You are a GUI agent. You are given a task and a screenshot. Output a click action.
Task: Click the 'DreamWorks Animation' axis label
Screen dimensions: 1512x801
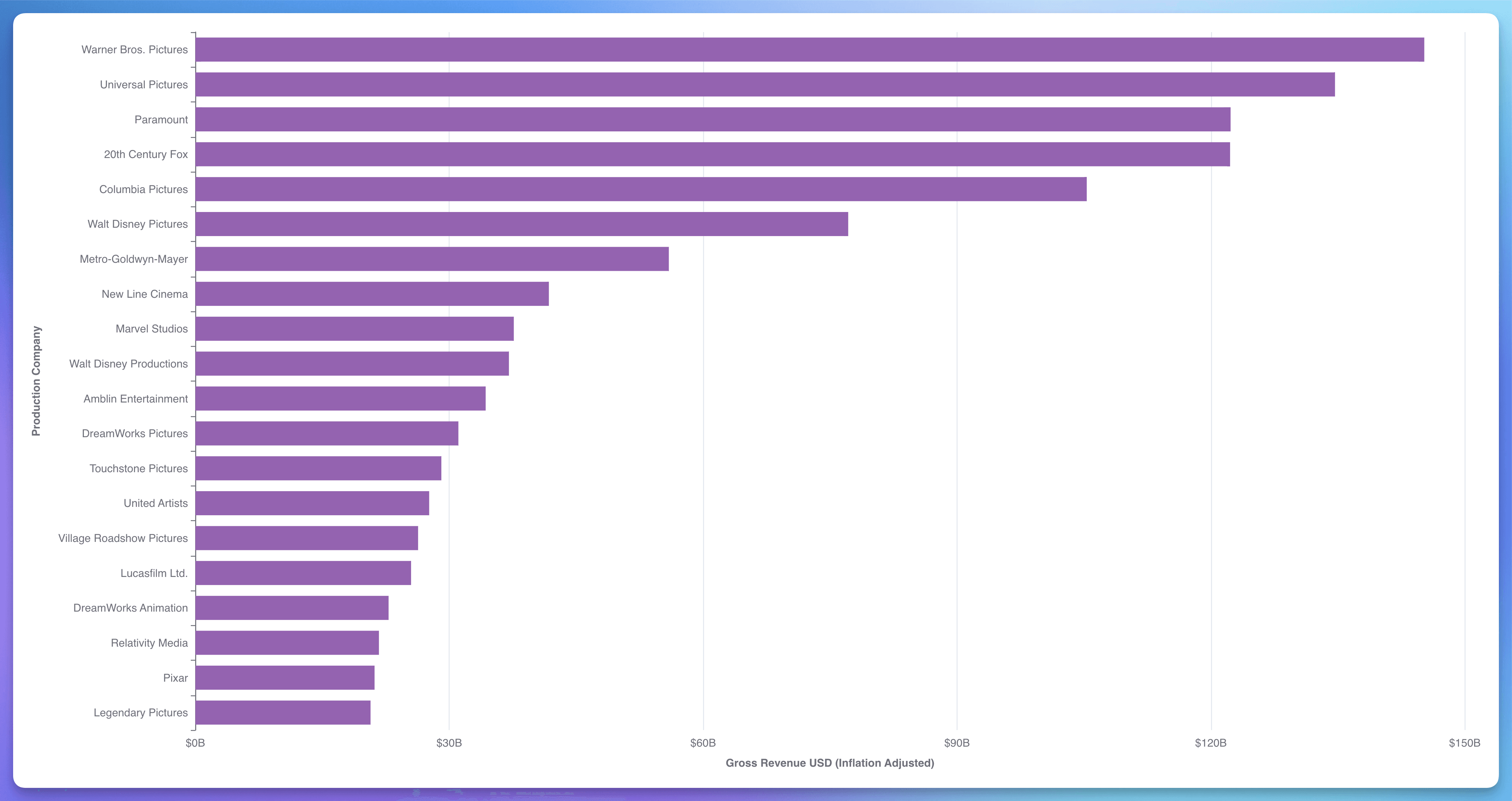click(130, 608)
